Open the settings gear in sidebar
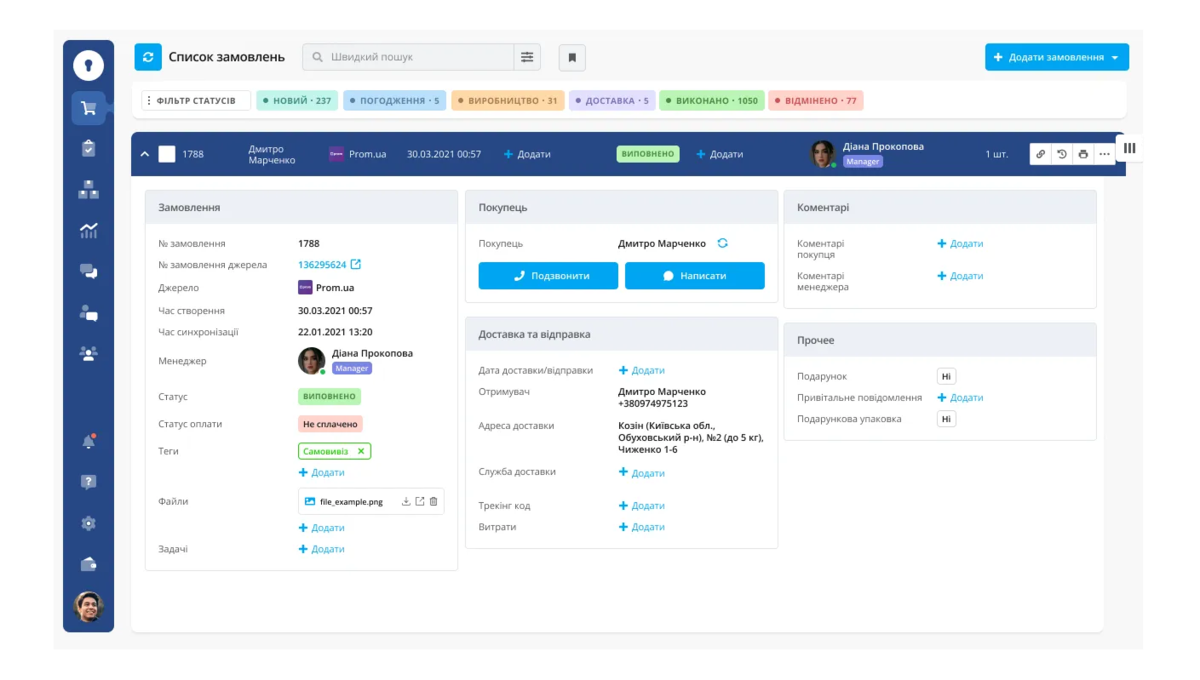 tap(89, 523)
